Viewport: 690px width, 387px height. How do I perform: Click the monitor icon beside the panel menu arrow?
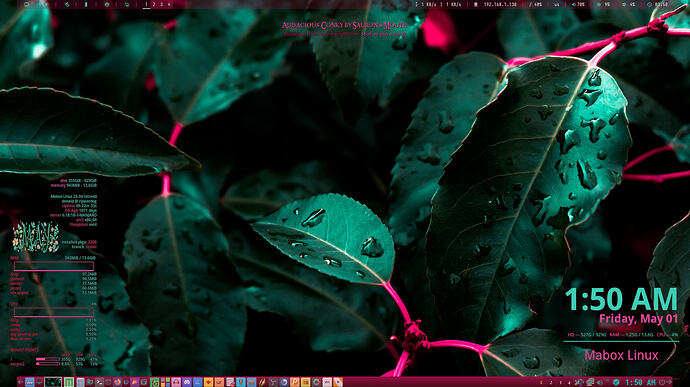pyautogui.click(x=39, y=382)
